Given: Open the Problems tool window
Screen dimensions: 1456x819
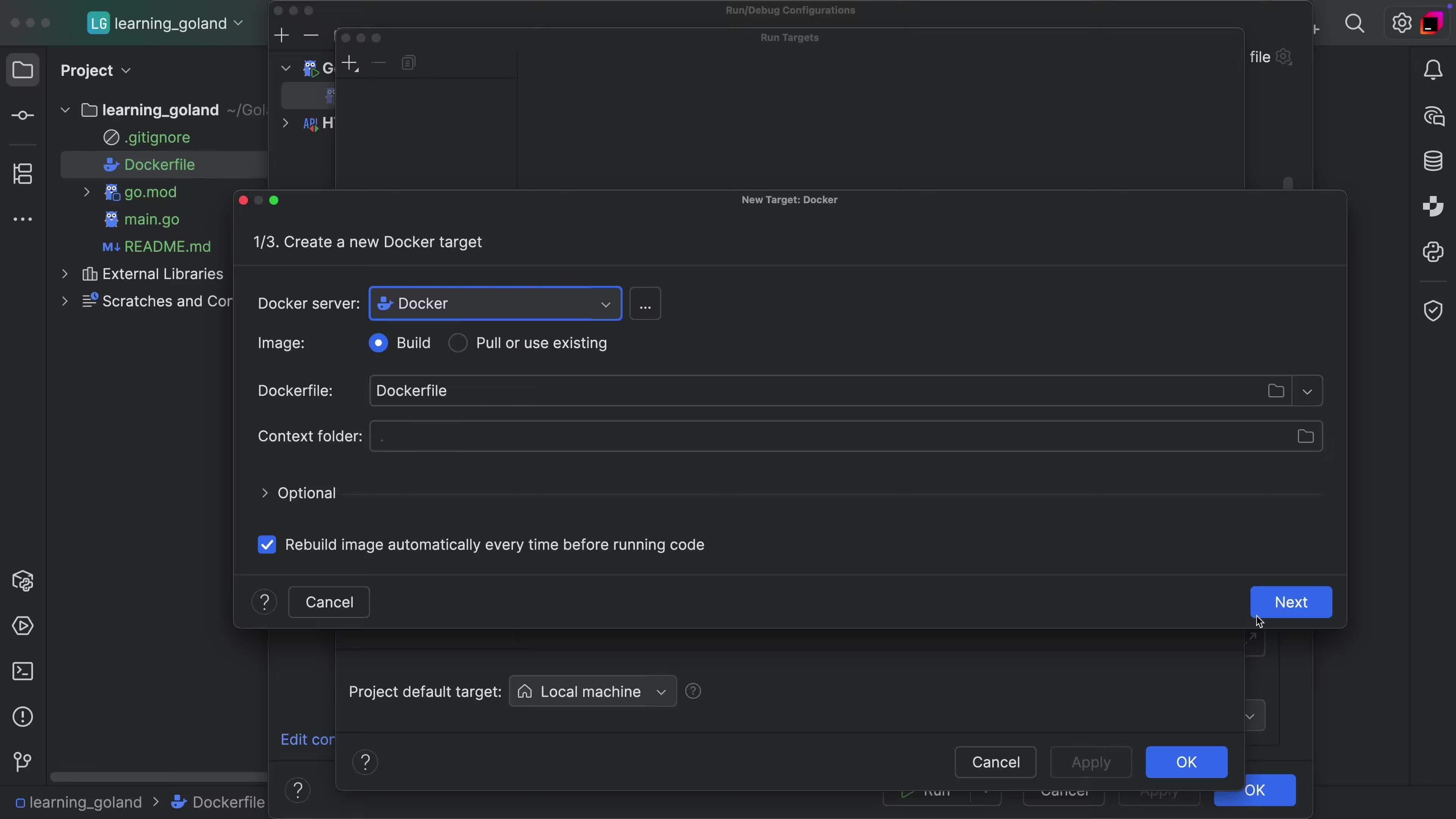Looking at the screenshot, I should tap(23, 717).
